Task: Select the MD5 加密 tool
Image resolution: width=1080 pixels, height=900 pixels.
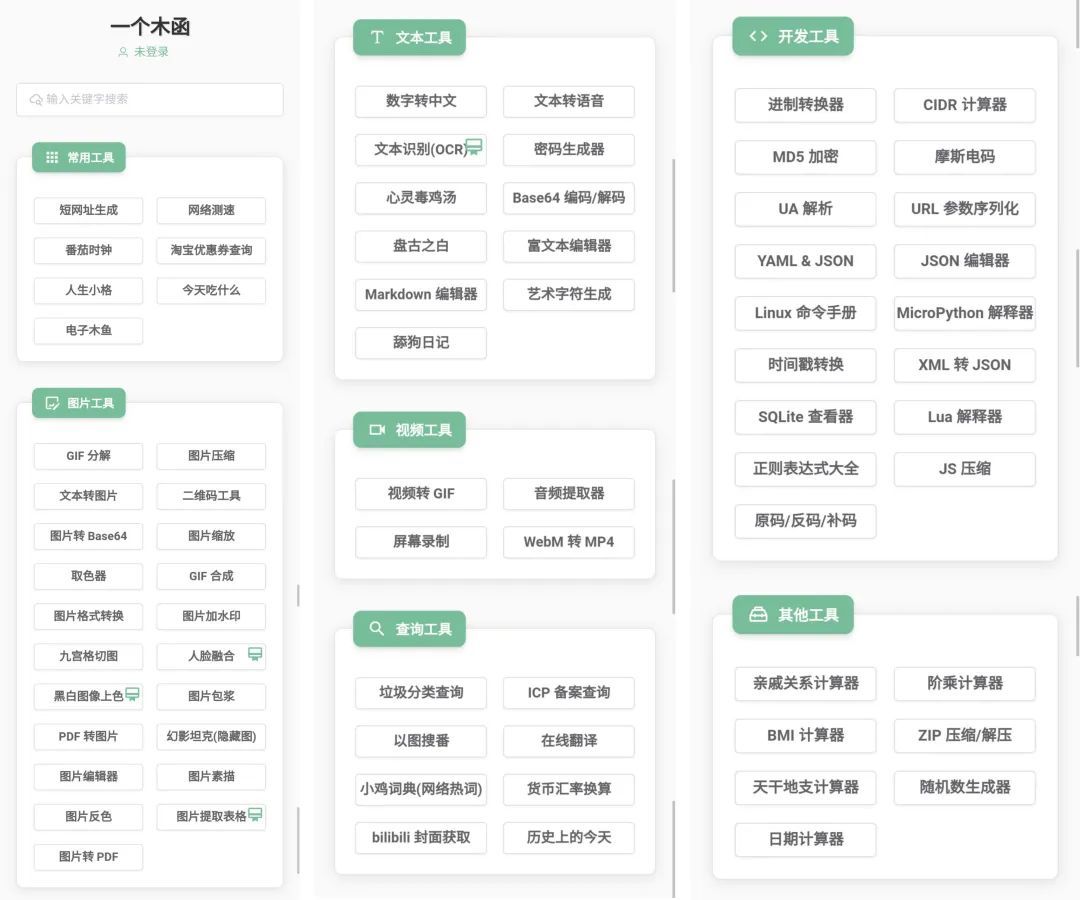Action: [x=805, y=157]
